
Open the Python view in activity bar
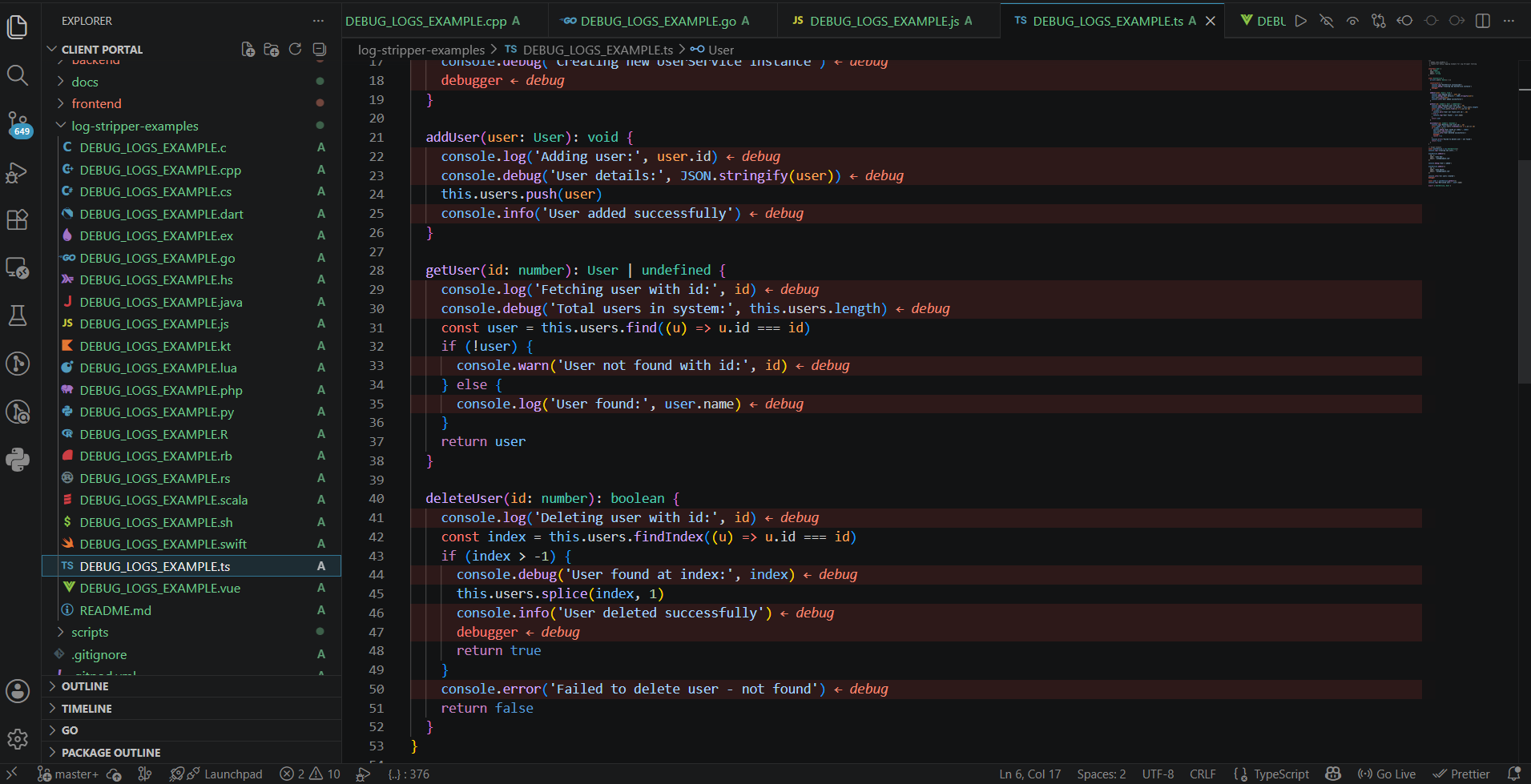pyautogui.click(x=17, y=460)
